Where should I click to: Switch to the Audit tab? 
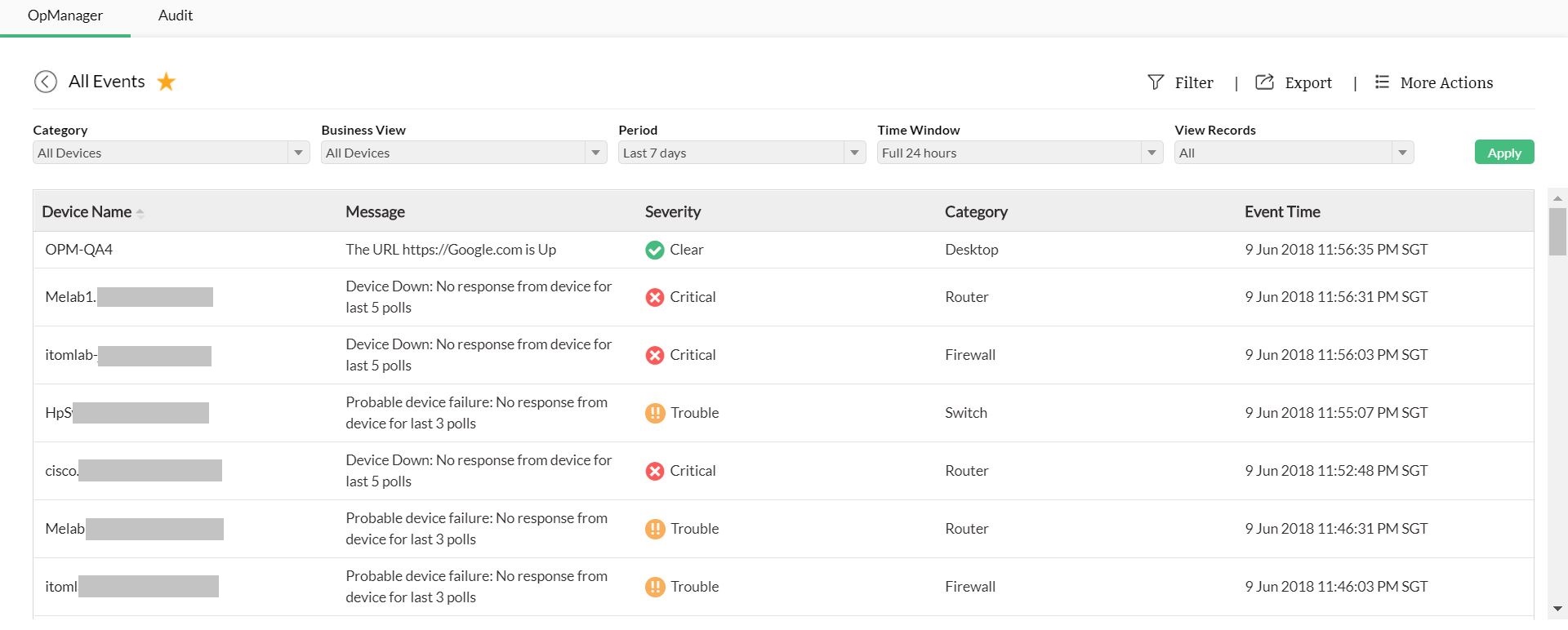click(x=176, y=16)
